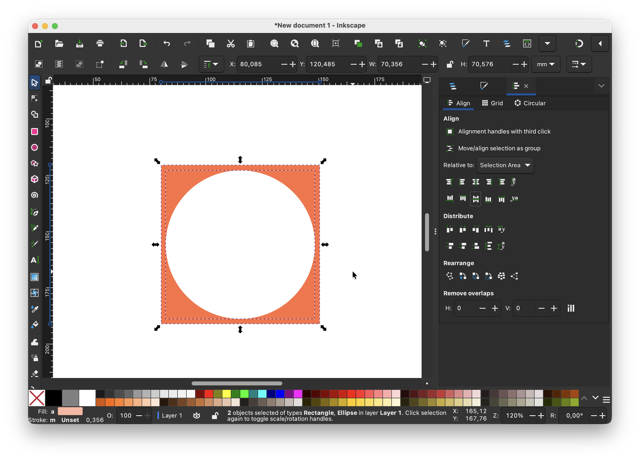This screenshot has height=461, width=640.
Task: Increase the zoom level value
Action: [541, 416]
